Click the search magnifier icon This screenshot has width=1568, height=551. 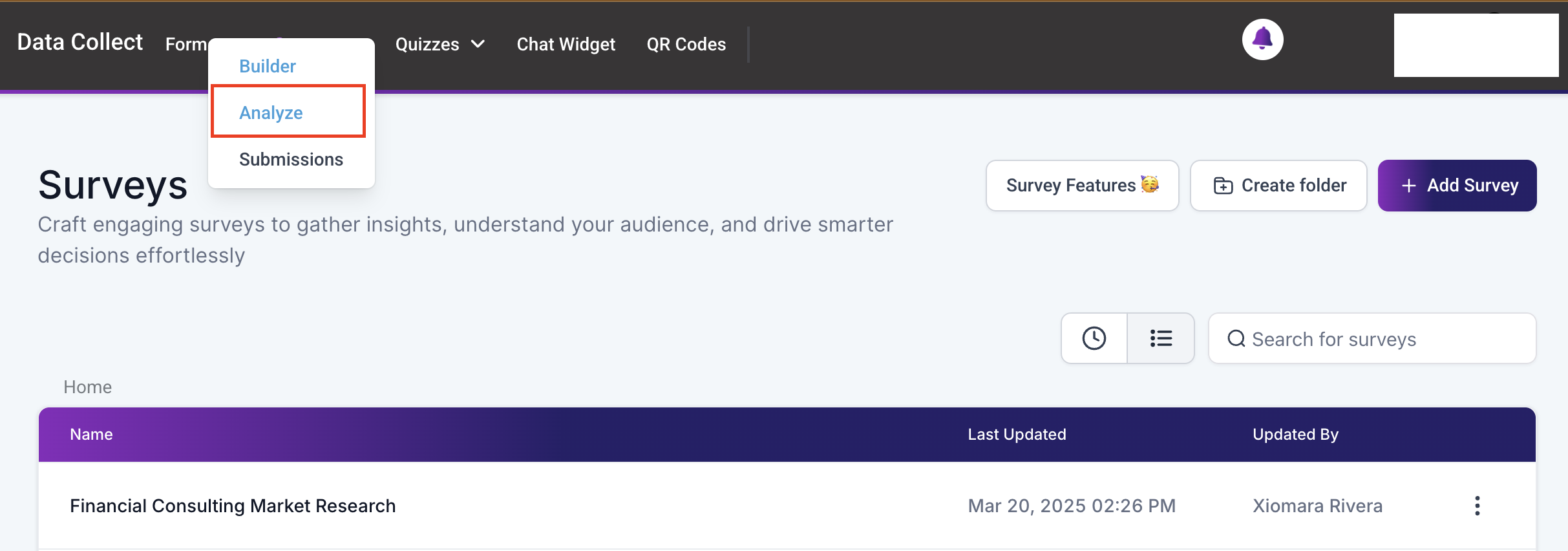[1236, 339]
